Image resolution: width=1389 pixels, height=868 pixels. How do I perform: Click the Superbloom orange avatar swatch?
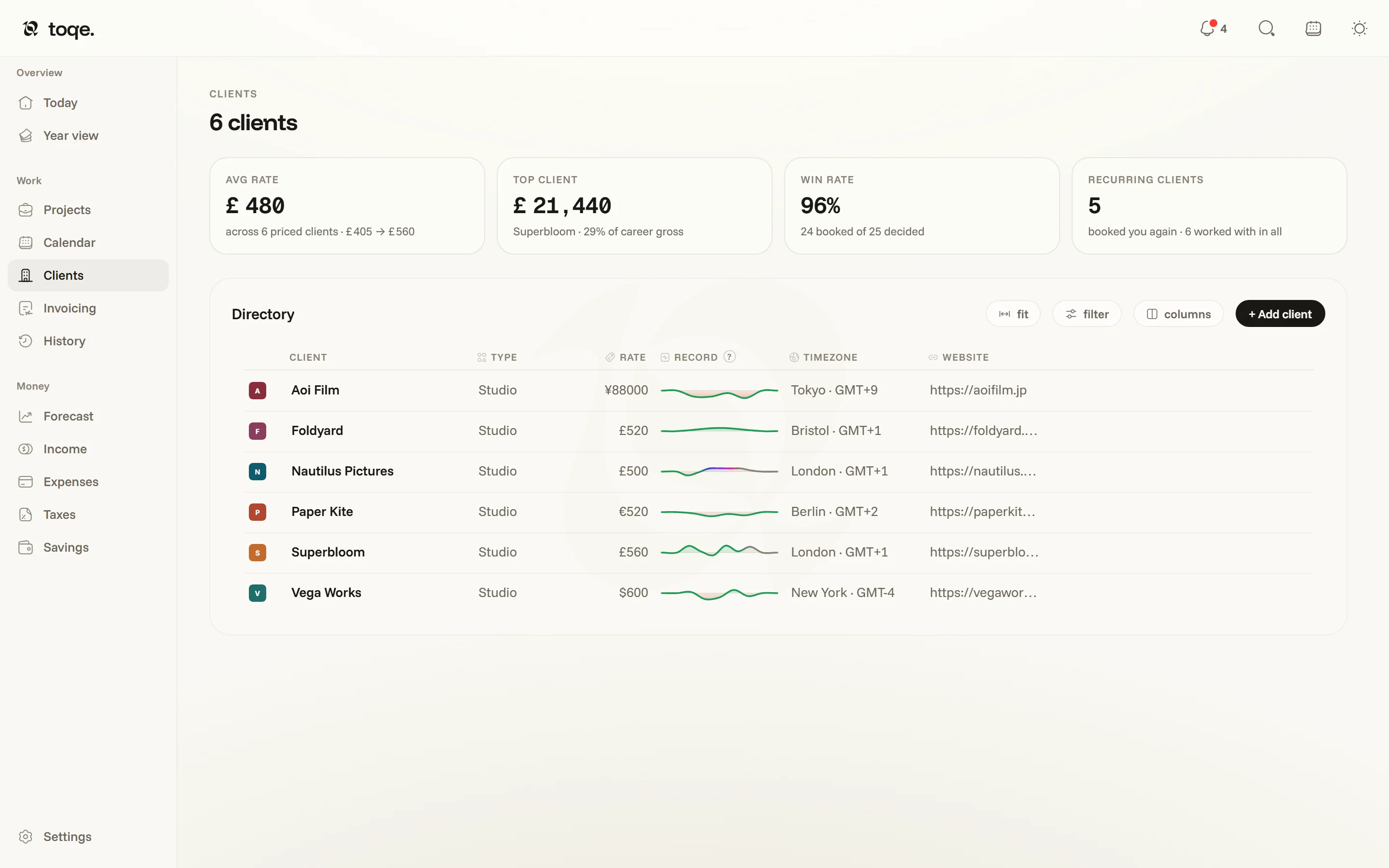257,552
